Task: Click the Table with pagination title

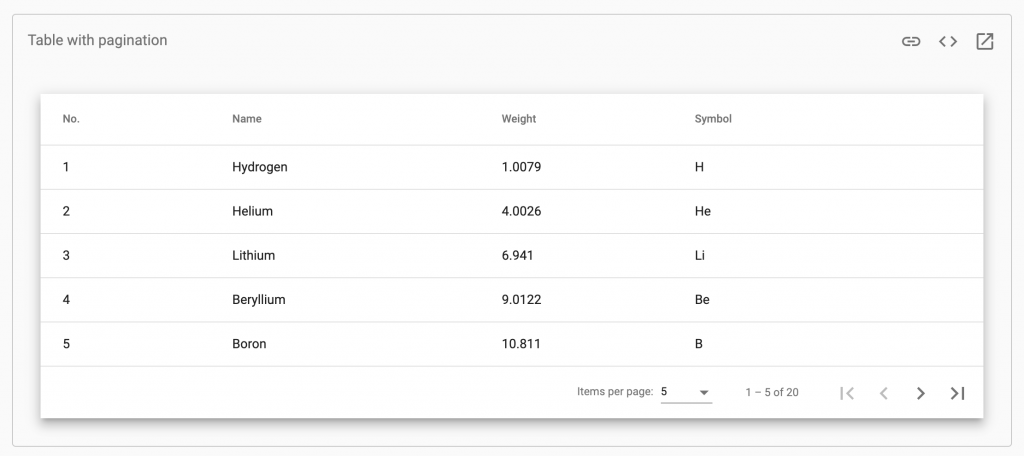Action: click(x=97, y=40)
